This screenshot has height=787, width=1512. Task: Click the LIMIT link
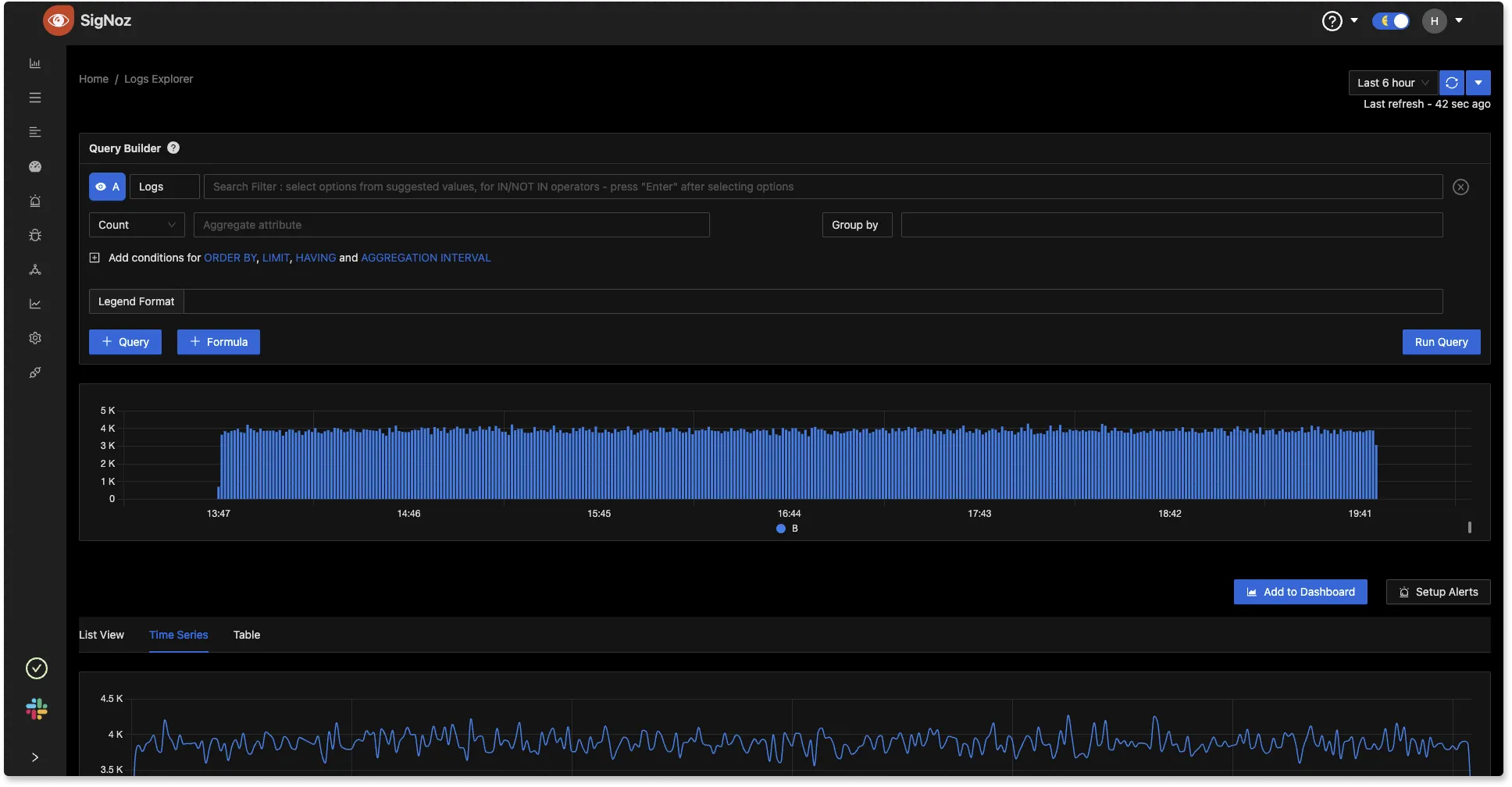pyautogui.click(x=276, y=258)
